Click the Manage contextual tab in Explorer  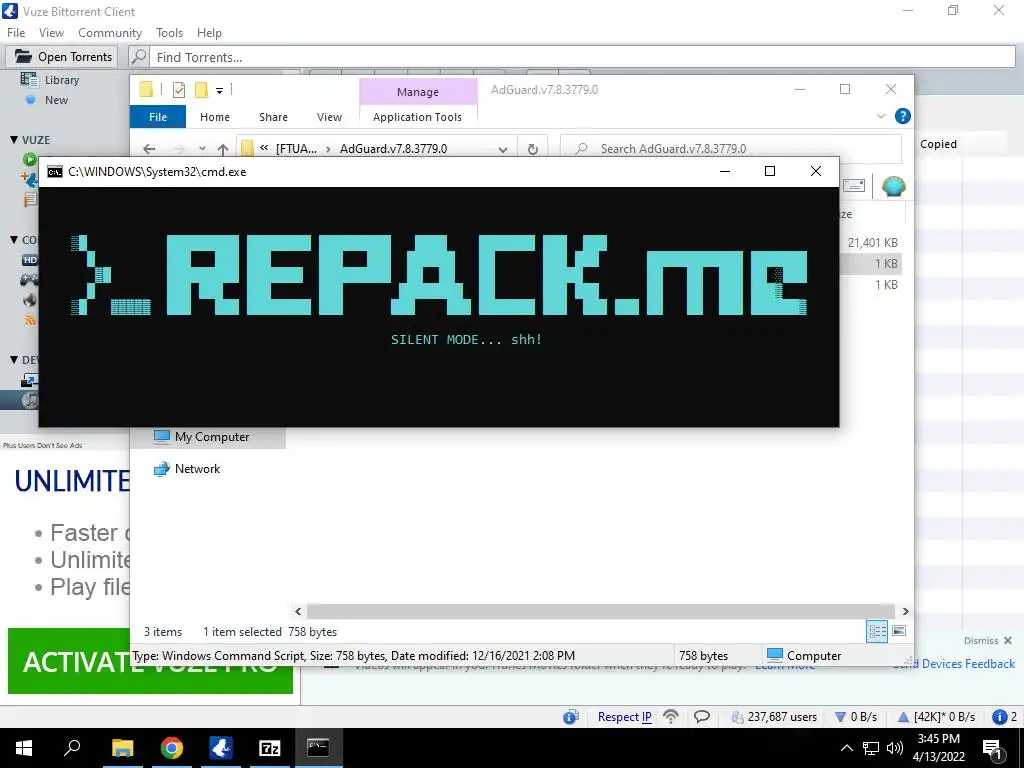pos(418,92)
